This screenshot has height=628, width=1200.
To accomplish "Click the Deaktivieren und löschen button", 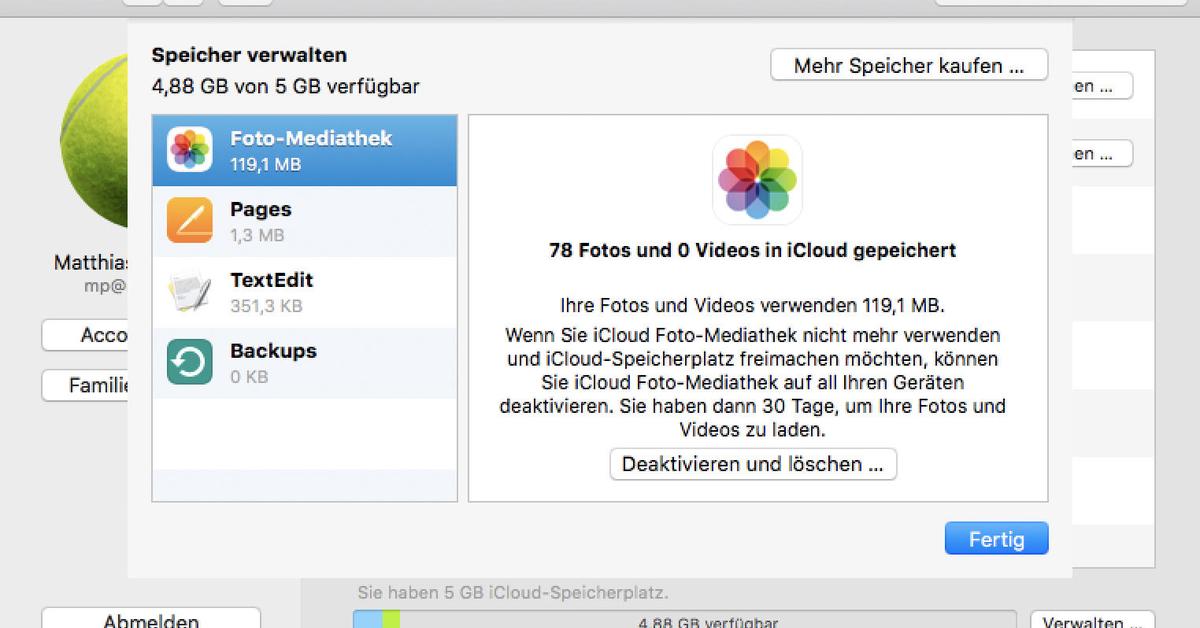I will 753,464.
